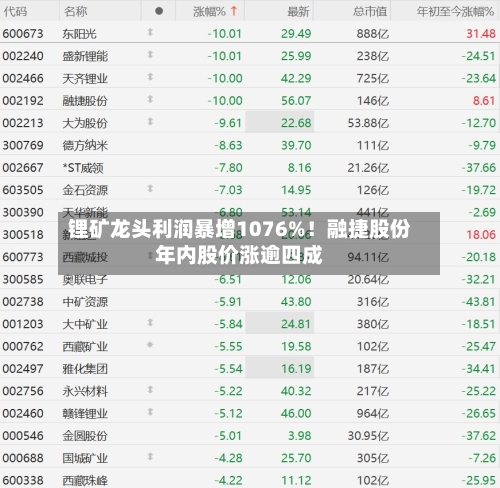Click the -43.81 year-to-date value
500x488 pixels.
tap(478, 302)
